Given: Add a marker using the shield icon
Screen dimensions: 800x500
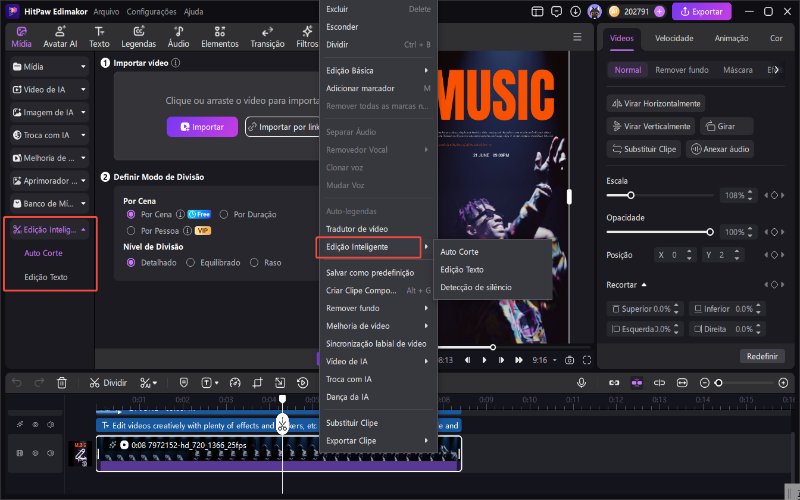Looking at the screenshot, I should [x=184, y=383].
